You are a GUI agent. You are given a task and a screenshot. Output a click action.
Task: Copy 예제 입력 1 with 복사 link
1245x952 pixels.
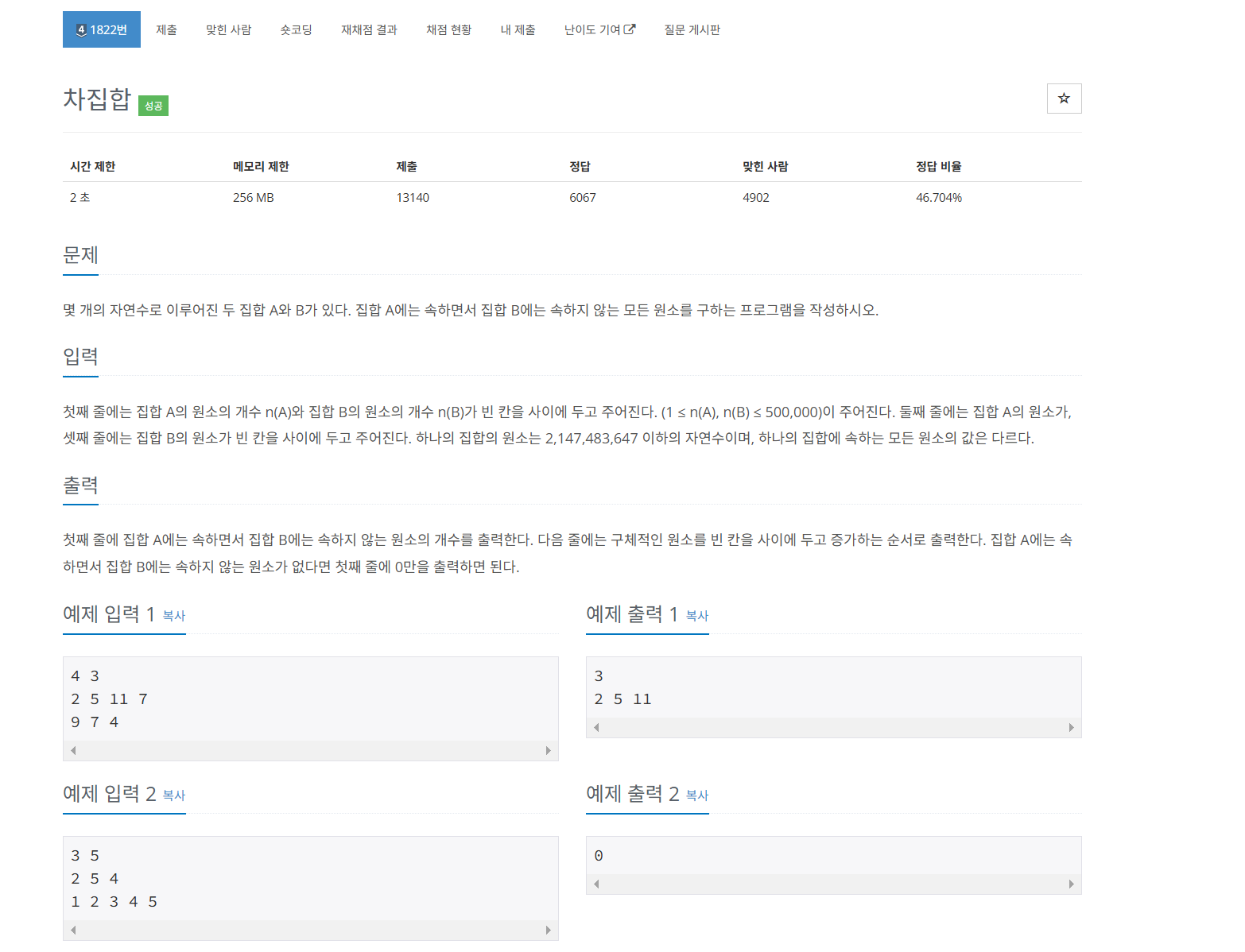tap(174, 616)
